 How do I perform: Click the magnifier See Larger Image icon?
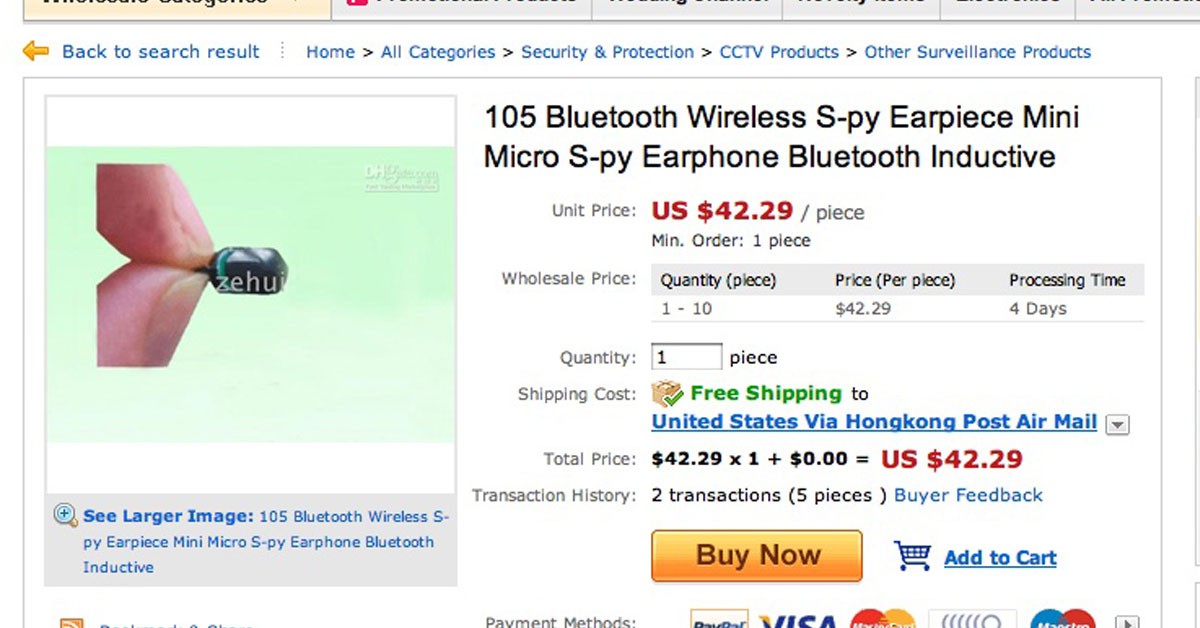(x=66, y=515)
